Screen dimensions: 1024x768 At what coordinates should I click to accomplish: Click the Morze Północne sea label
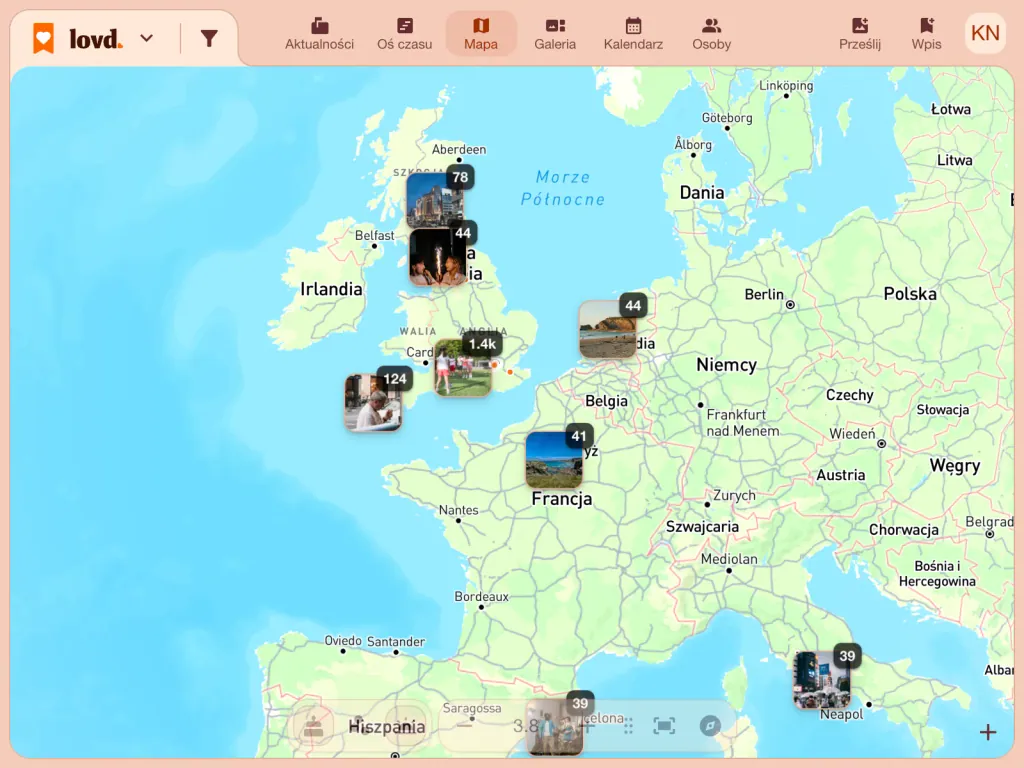(x=563, y=188)
